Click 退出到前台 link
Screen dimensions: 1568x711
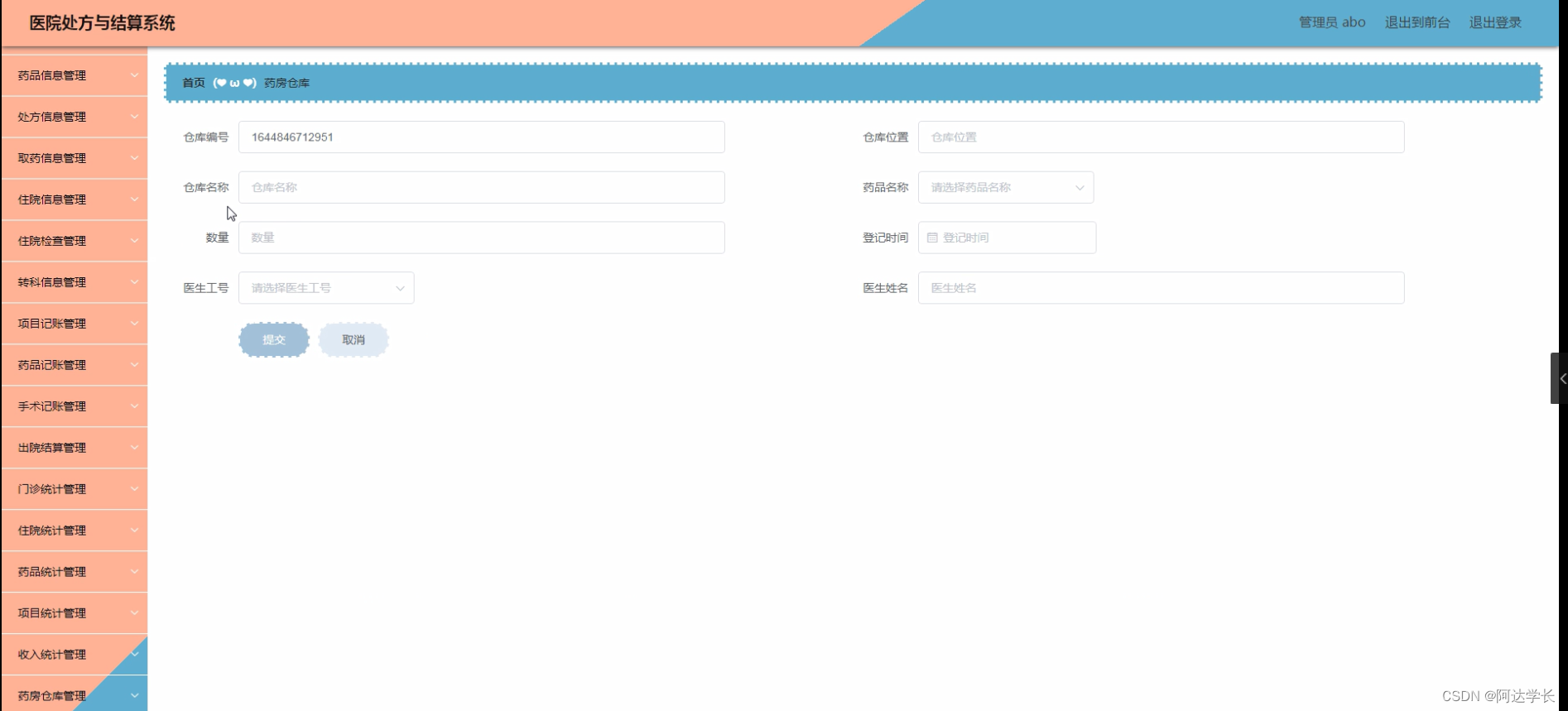click(1417, 22)
